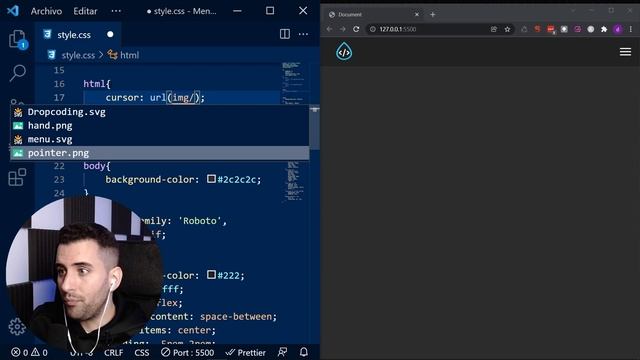This screenshot has width=640, height=360.
Task: Click the style.css breadcrumb
Action: (78, 55)
